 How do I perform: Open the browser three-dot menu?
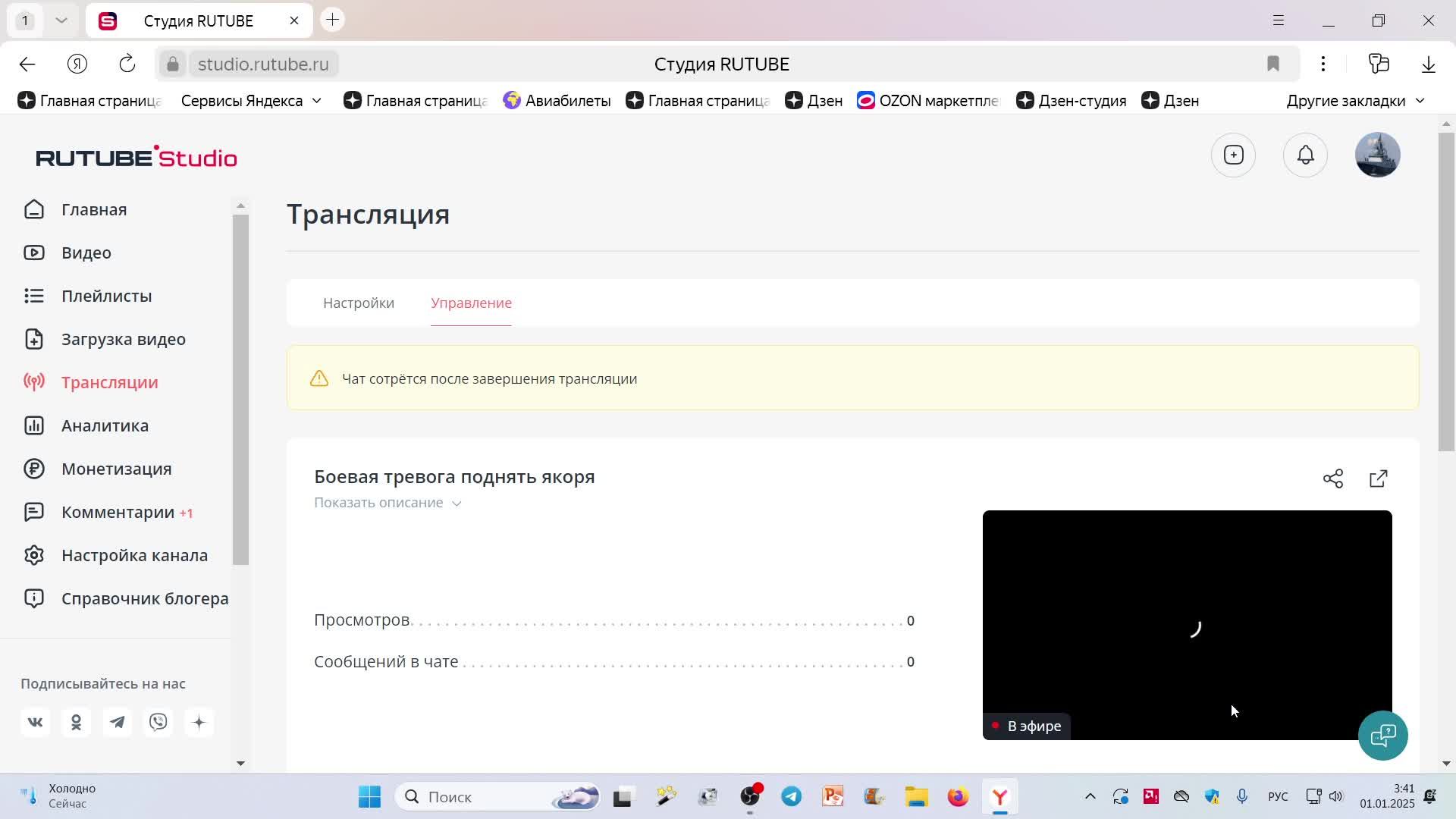1323,64
